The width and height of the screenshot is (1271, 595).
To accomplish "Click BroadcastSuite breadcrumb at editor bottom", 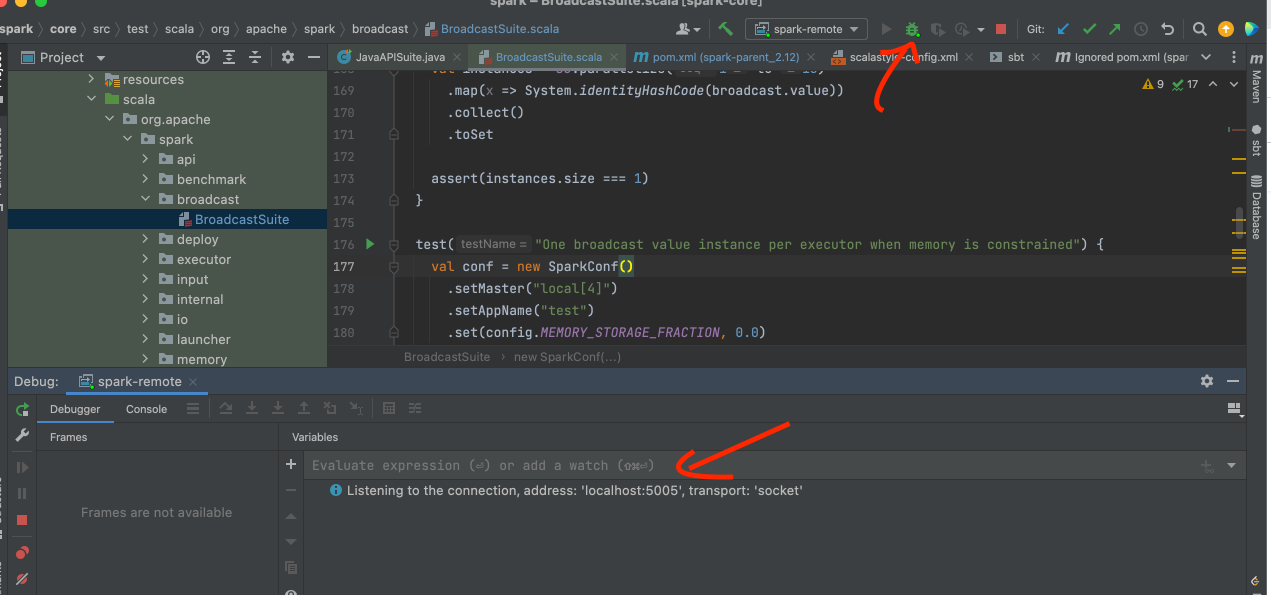I will (x=447, y=356).
